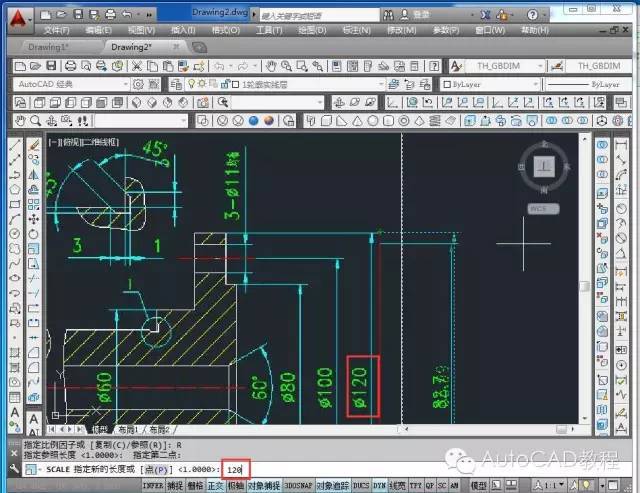Screen dimensions: 640x493
Task: Toggle 3DOSNAP in status bar
Action: pyautogui.click(x=298, y=486)
